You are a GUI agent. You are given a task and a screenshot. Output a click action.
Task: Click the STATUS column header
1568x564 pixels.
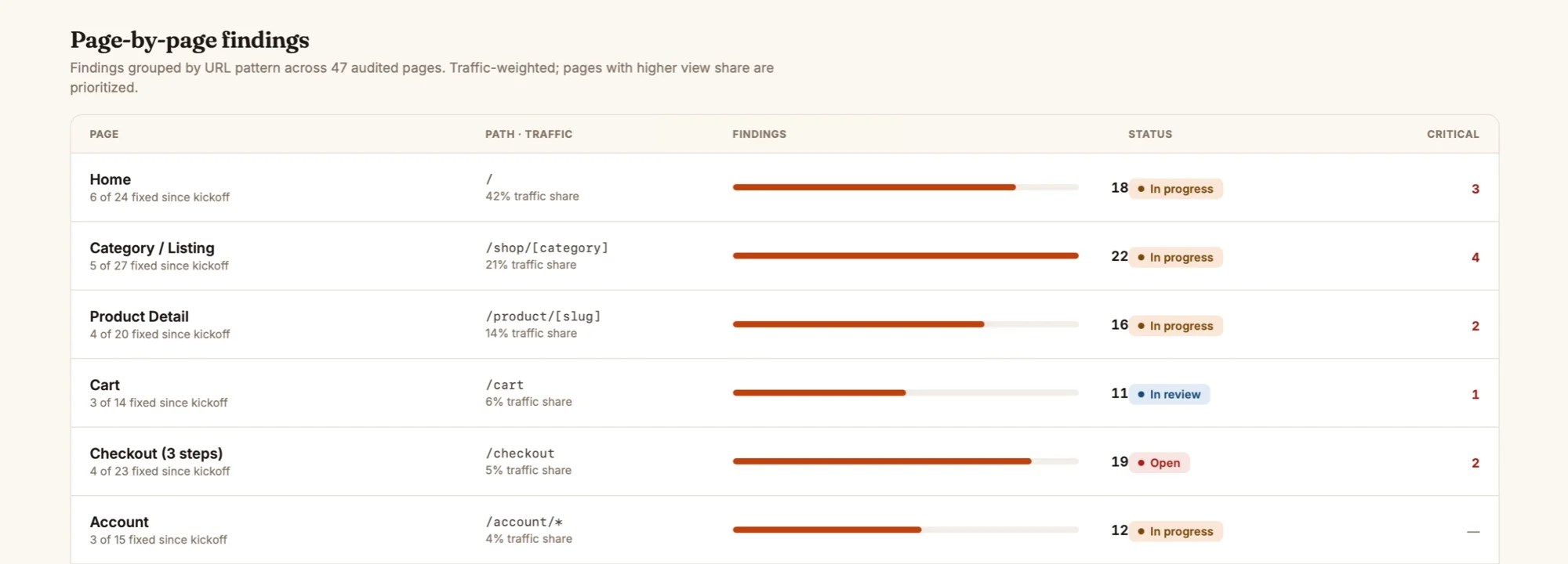tap(1150, 134)
